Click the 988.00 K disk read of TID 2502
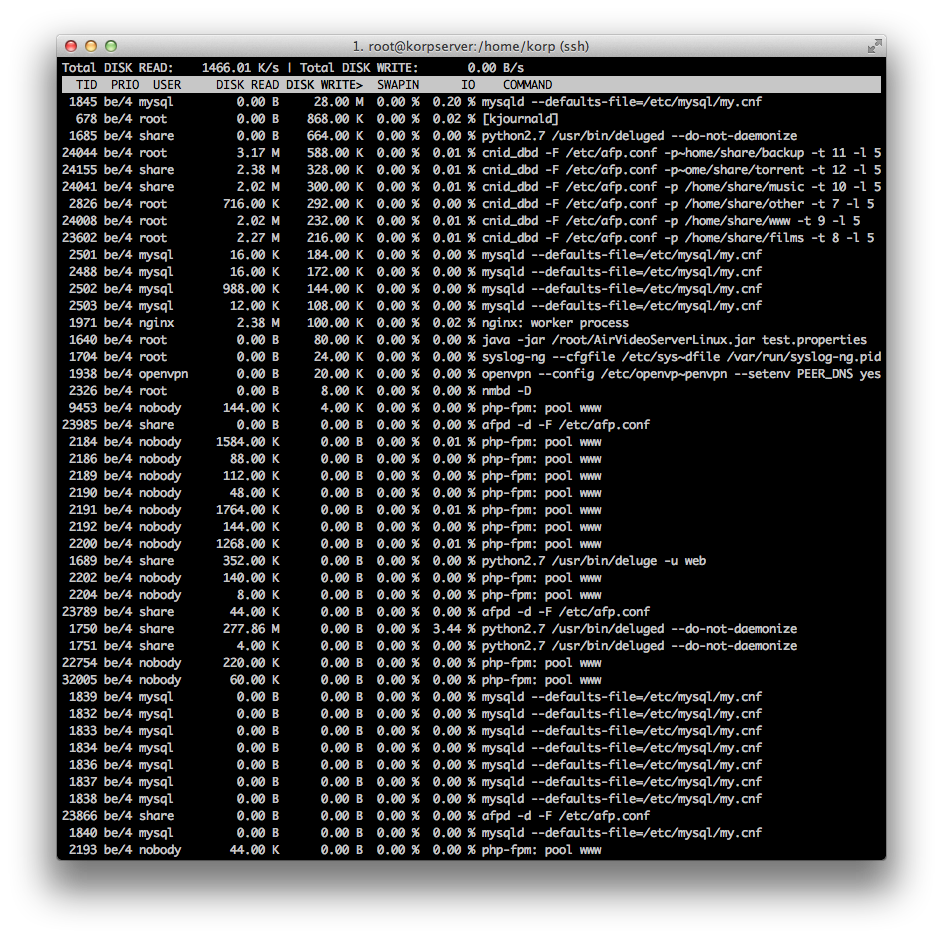 point(251,289)
